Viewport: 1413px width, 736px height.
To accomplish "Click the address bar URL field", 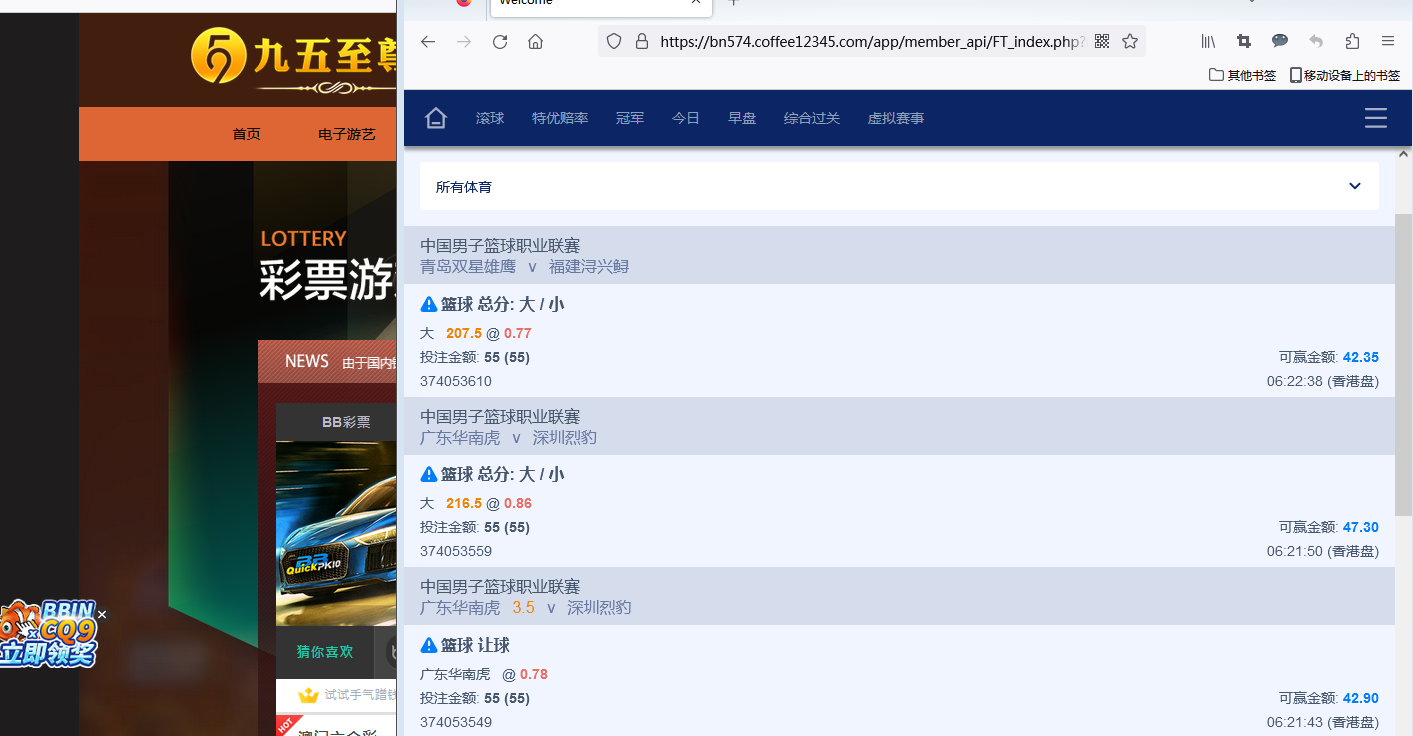I will point(872,41).
